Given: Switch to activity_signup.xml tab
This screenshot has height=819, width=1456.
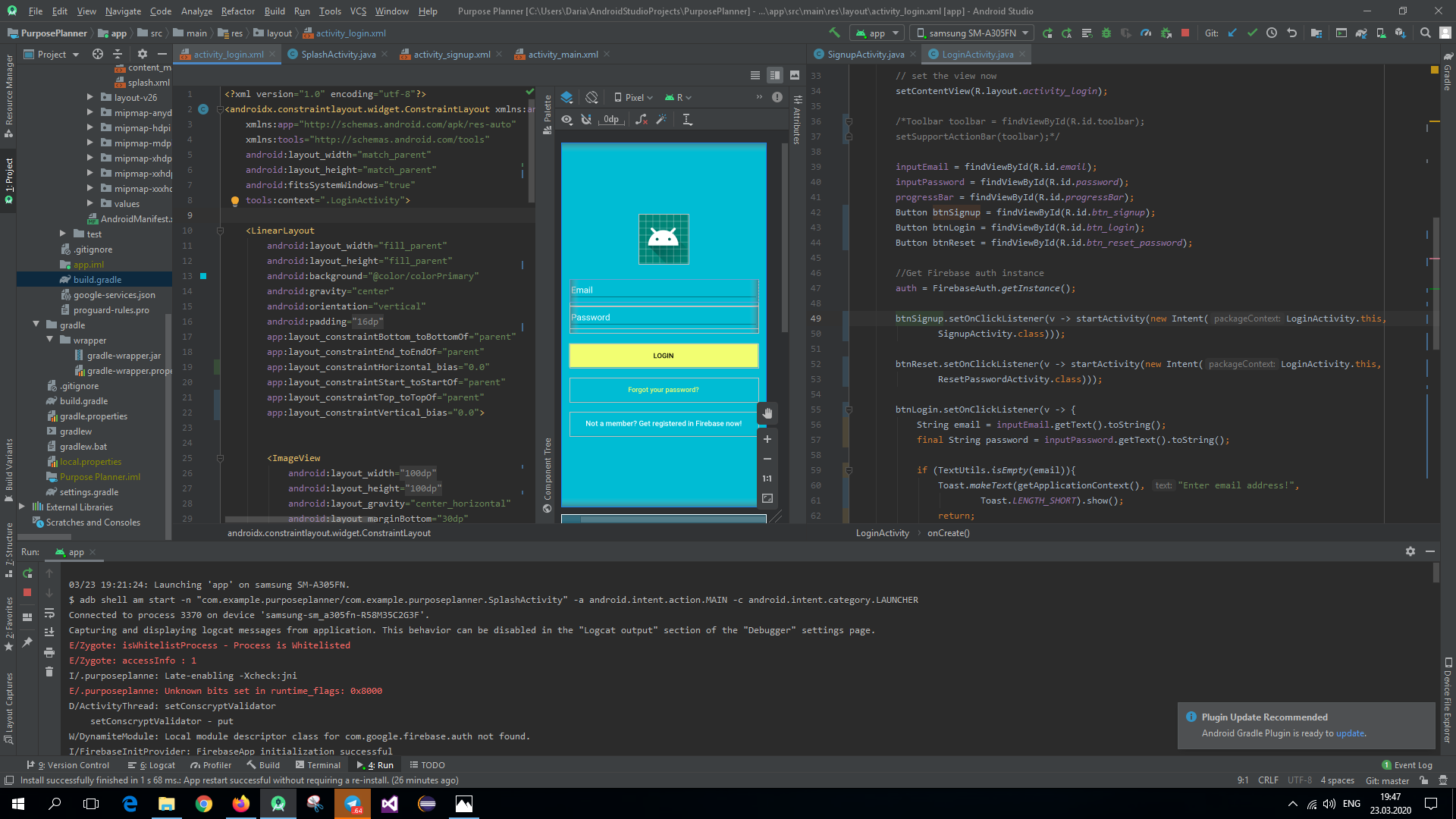Looking at the screenshot, I should [451, 54].
